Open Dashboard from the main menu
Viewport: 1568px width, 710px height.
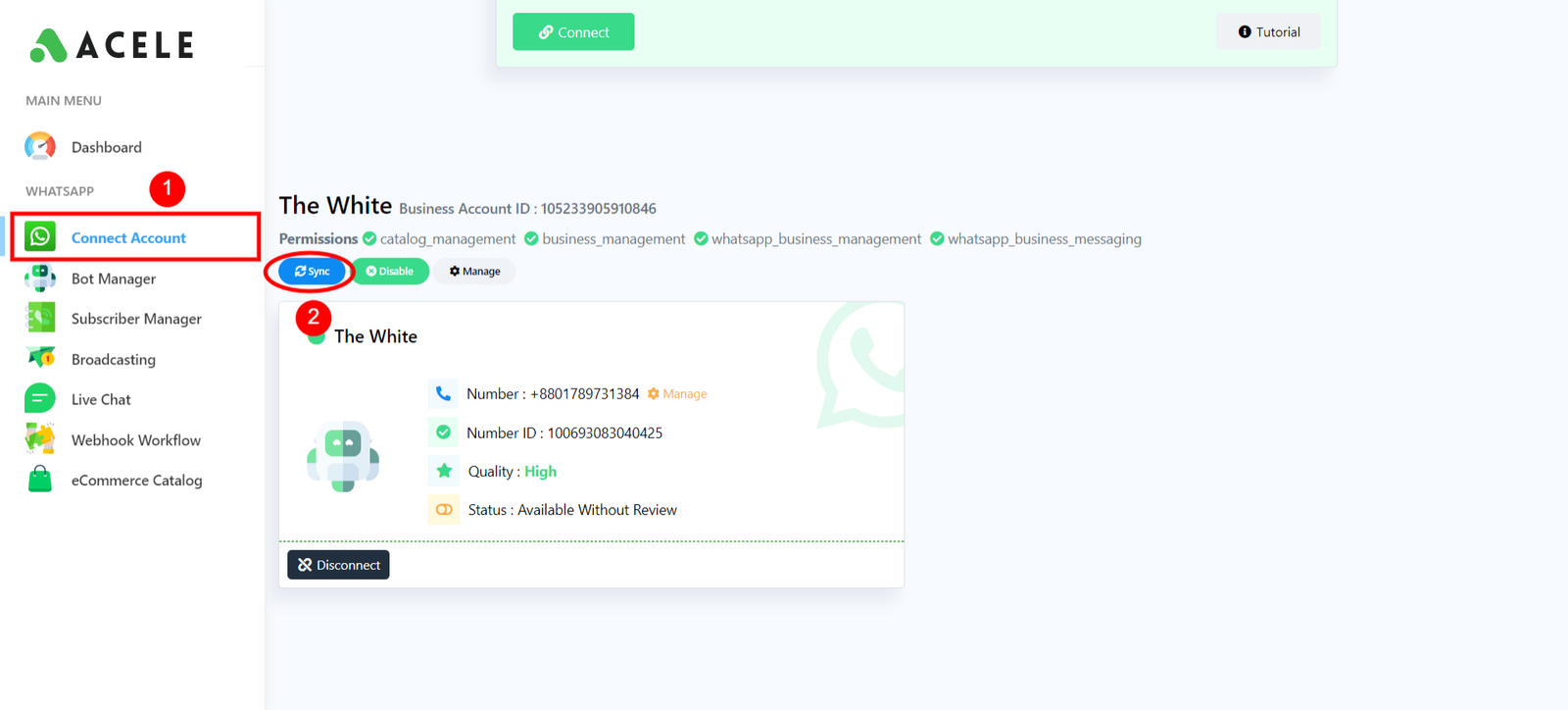pyautogui.click(x=107, y=147)
